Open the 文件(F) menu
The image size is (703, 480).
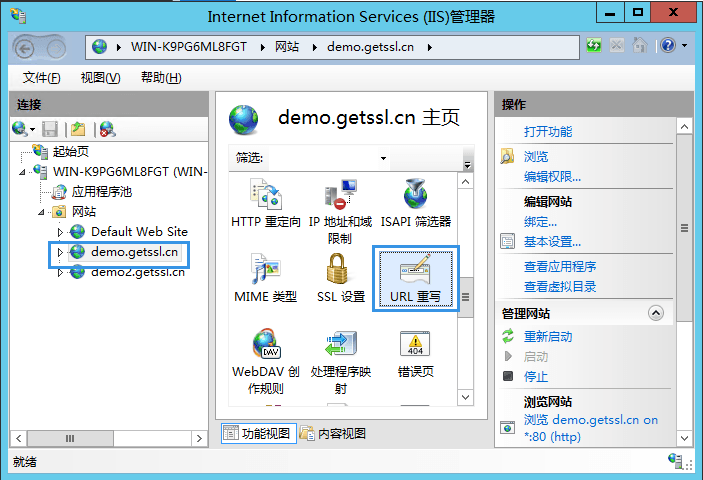click(x=41, y=78)
